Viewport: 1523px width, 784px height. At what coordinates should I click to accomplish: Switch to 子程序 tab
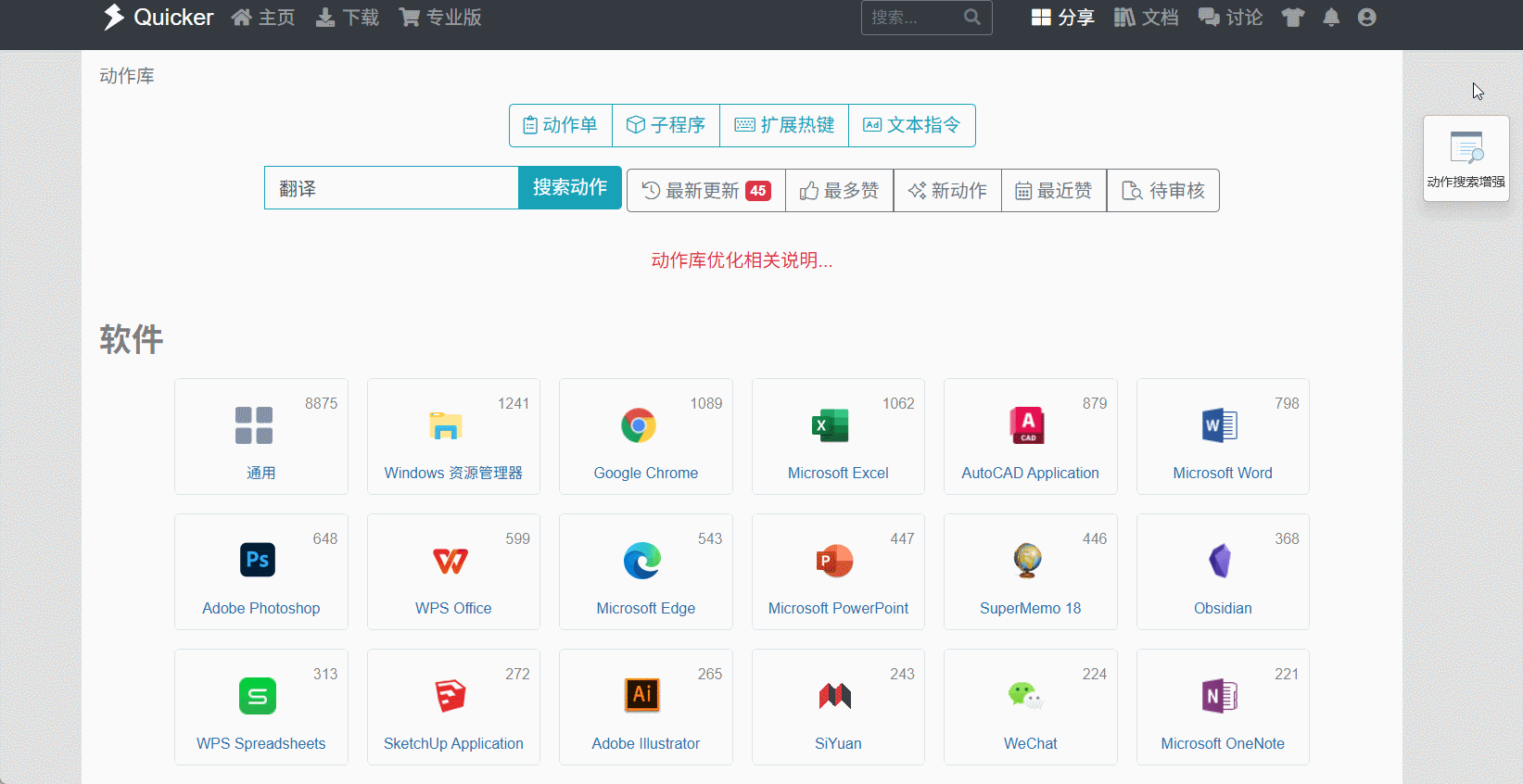666,125
